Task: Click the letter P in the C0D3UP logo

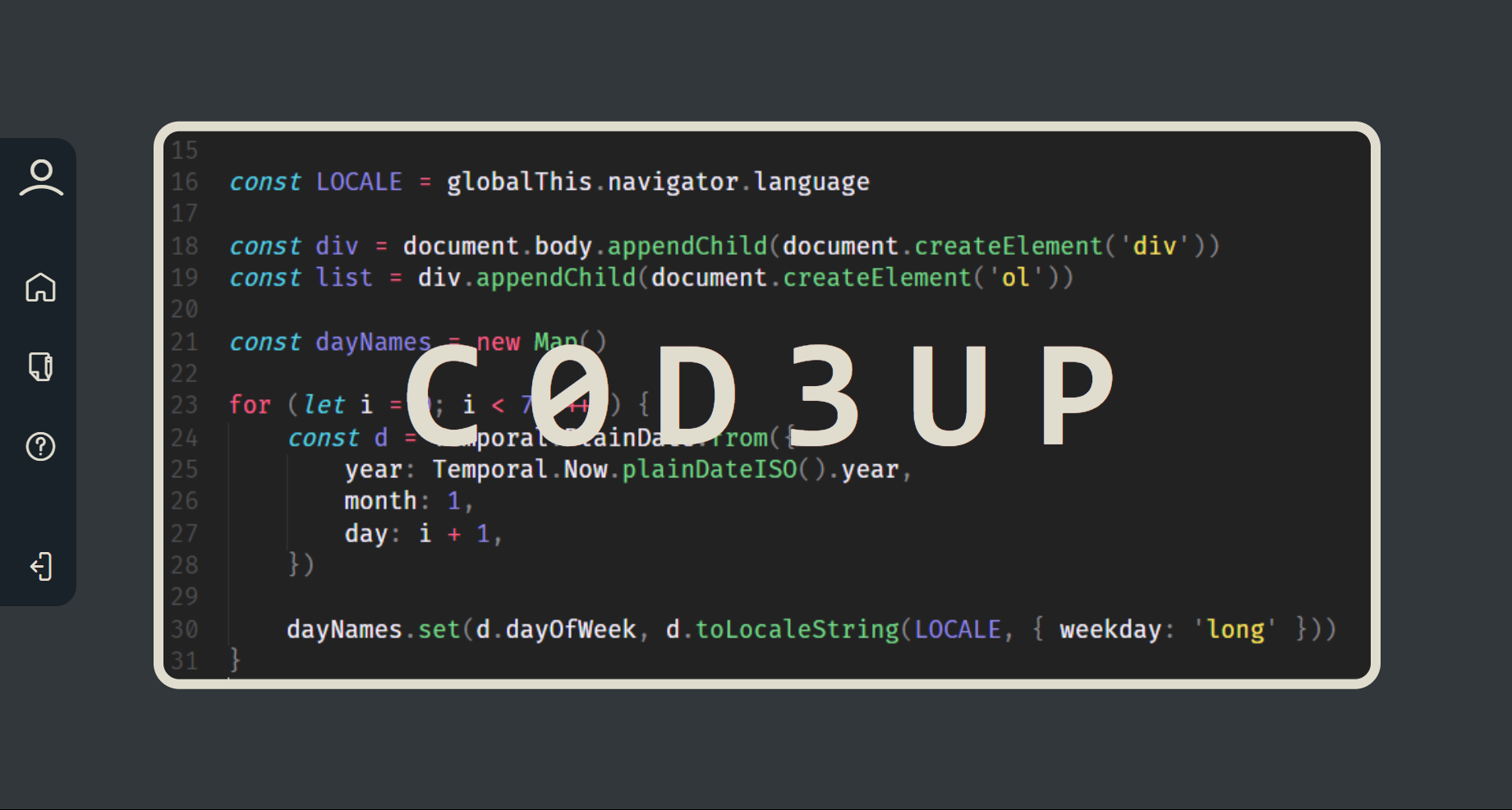Action: [1077, 396]
